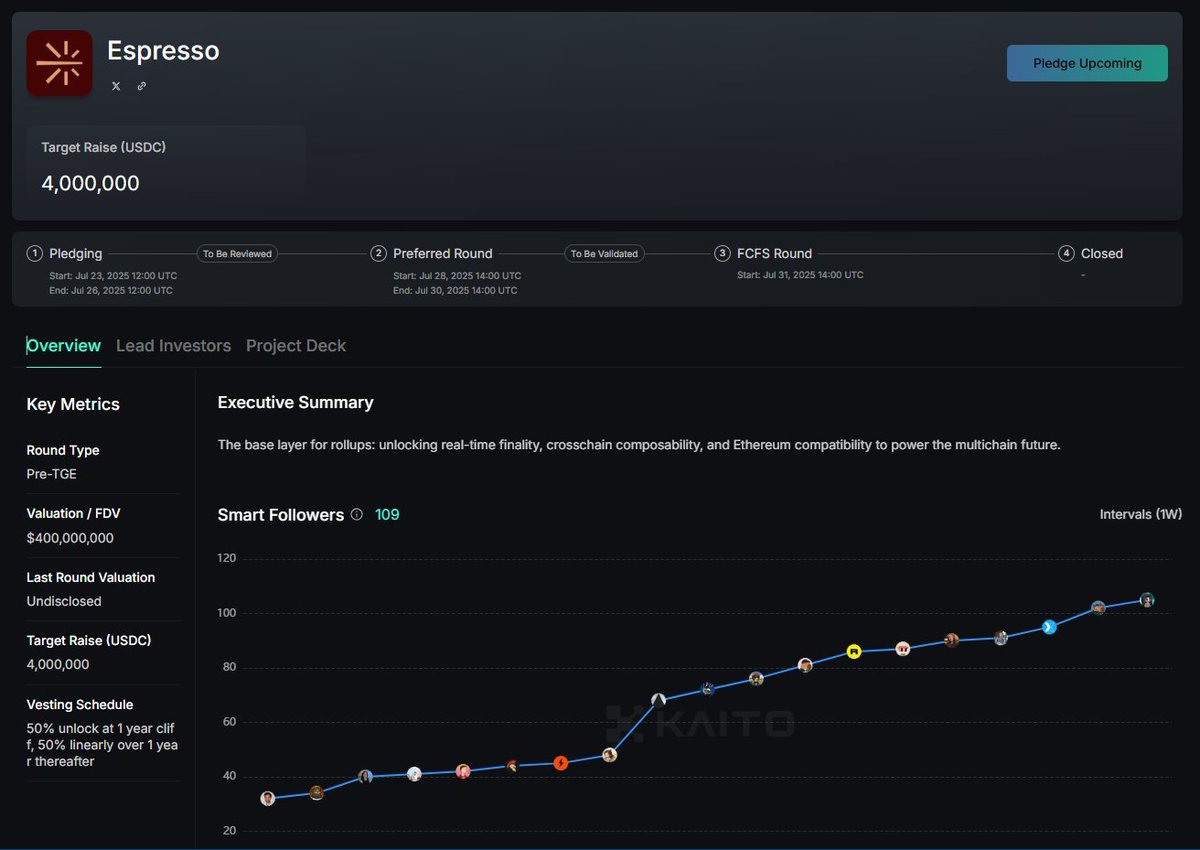Click the 4,000,000 value in header card

click(x=90, y=183)
